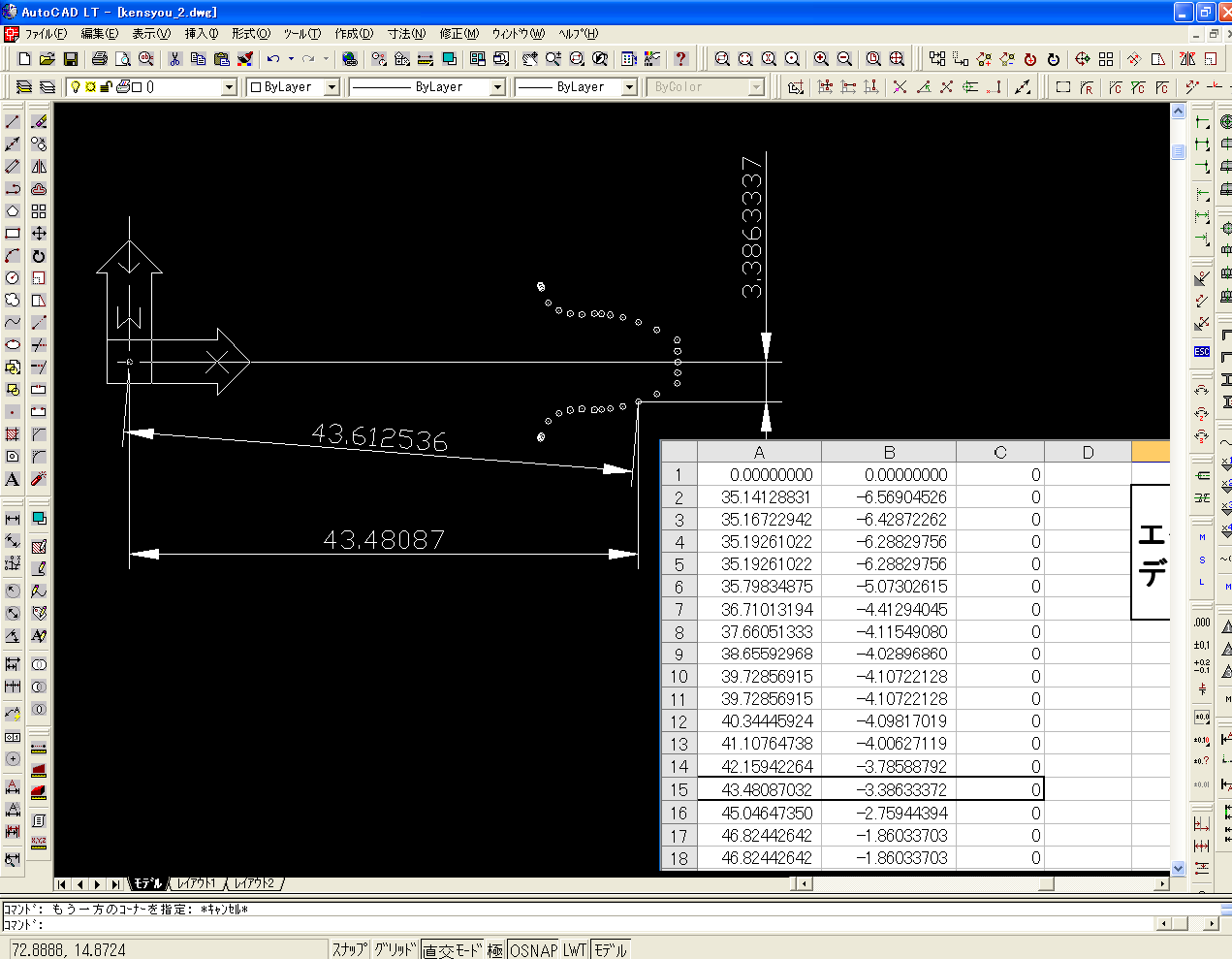Click the vertical scrollbar down arrow
1232x959 pixels.
(x=1179, y=869)
